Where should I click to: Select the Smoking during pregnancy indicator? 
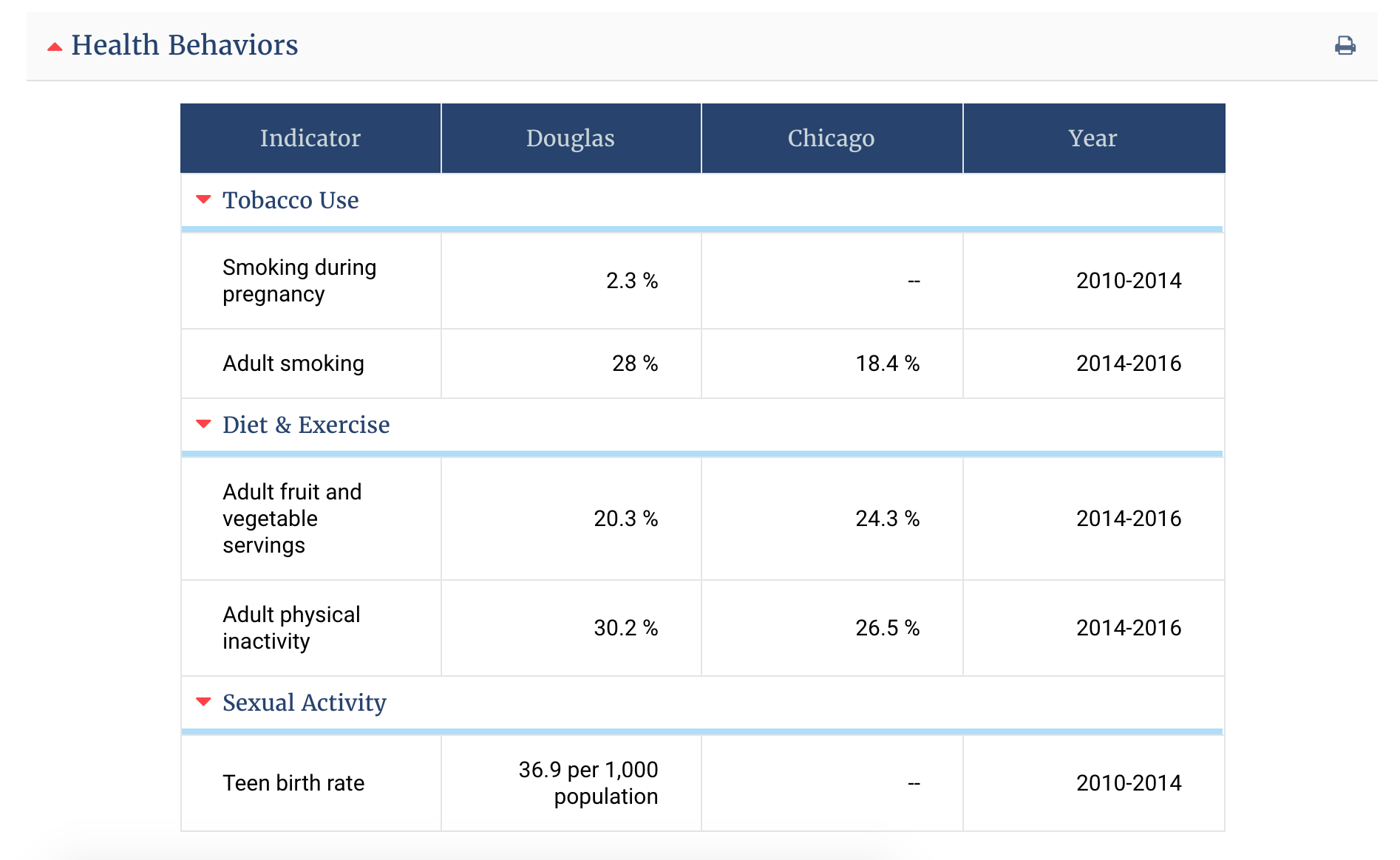pos(299,281)
